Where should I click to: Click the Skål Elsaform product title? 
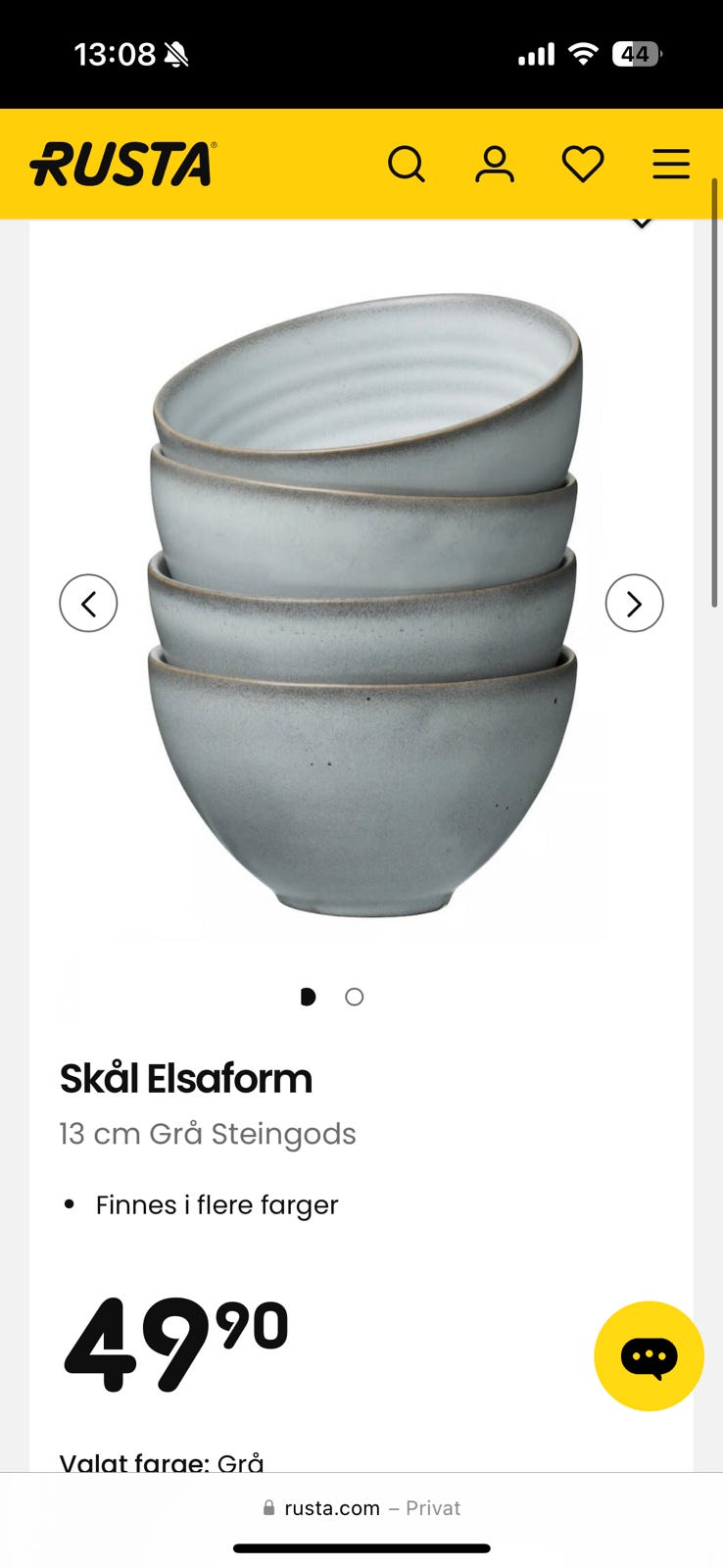click(186, 1078)
